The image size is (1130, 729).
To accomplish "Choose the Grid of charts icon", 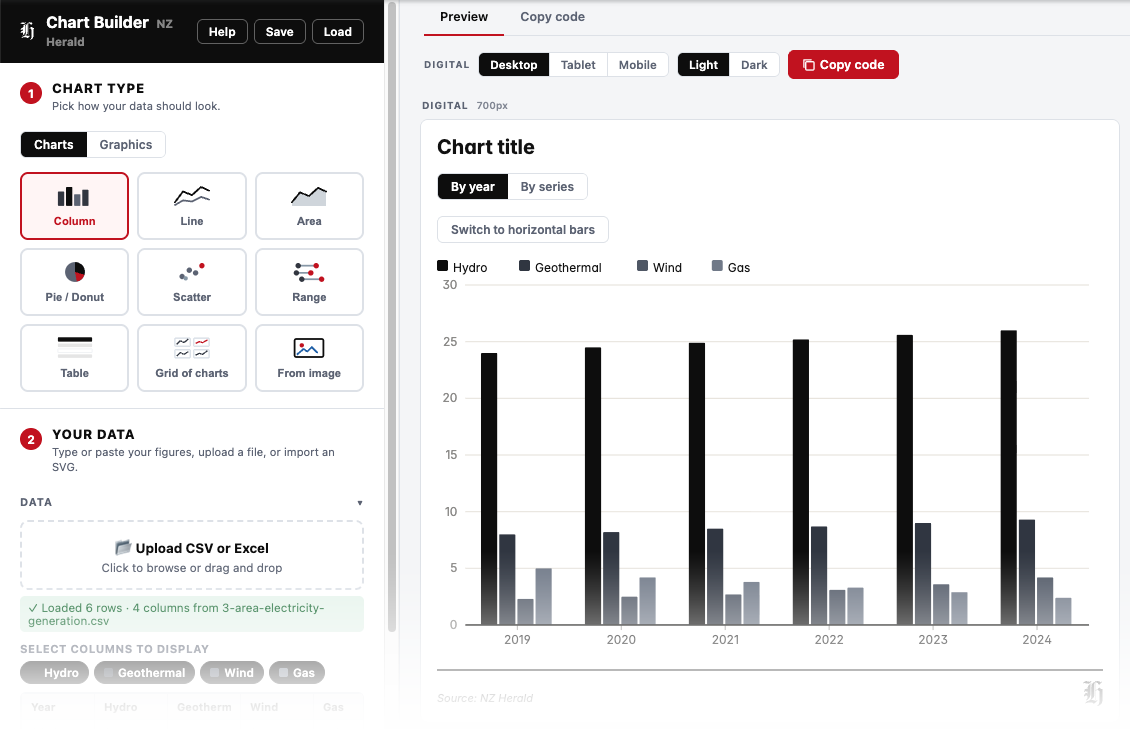I will 192,348.
